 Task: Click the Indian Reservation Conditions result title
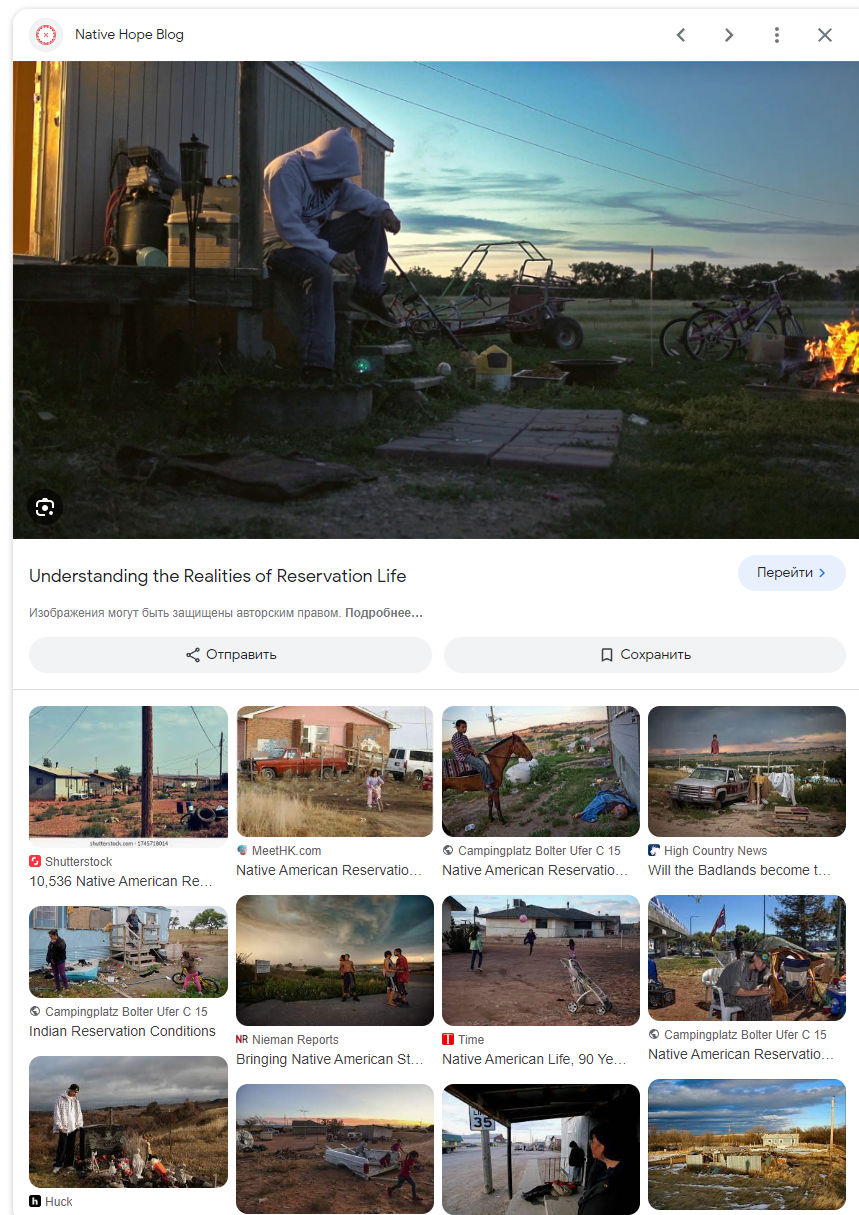pos(122,1031)
